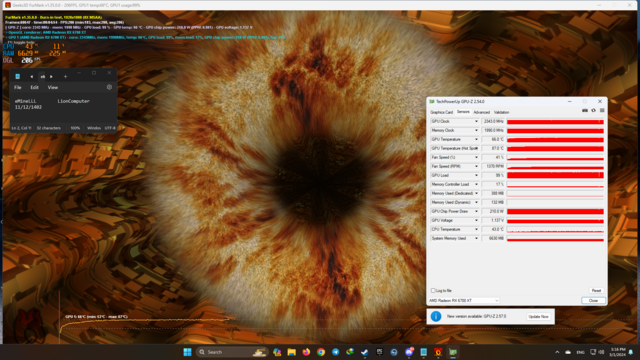640x360 pixels.
Task: Open network and volume quick settings
Action: pos(597,352)
